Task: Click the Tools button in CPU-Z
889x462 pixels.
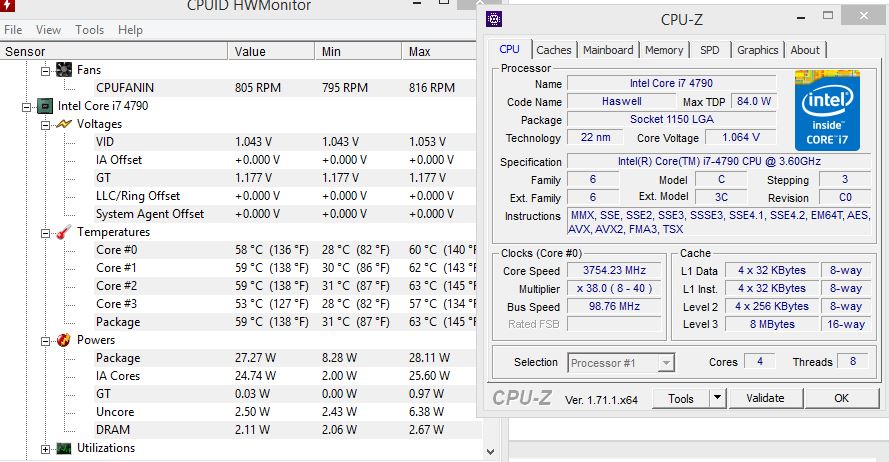Action: click(681, 399)
